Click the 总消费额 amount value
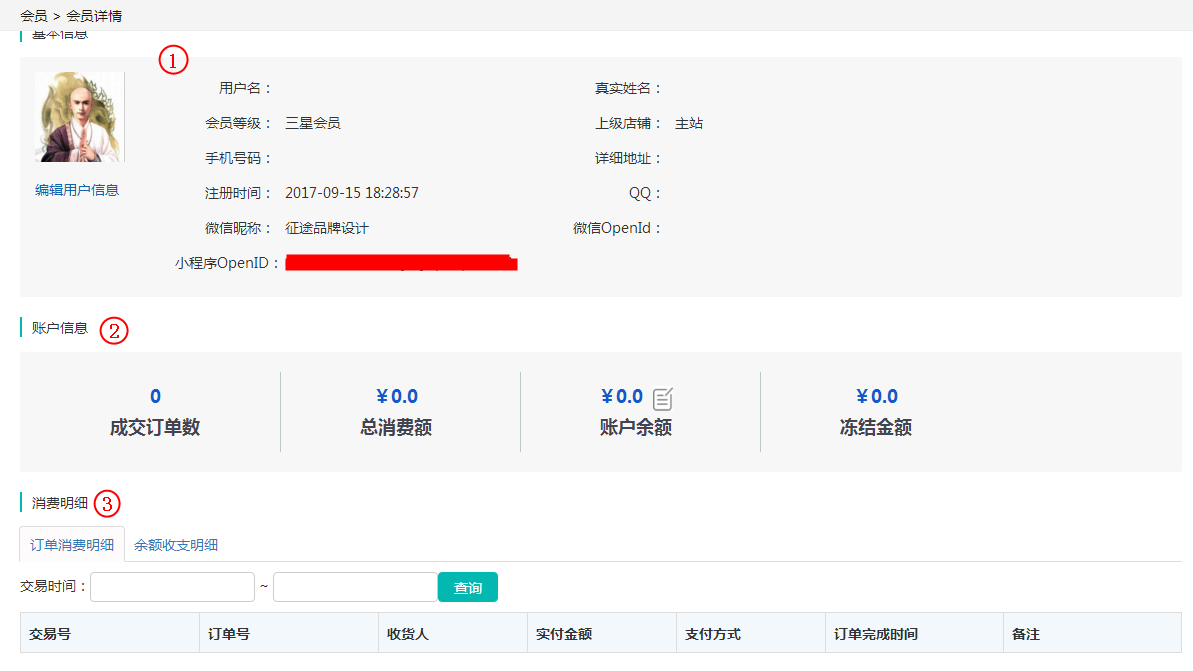1193x671 pixels. click(x=396, y=397)
